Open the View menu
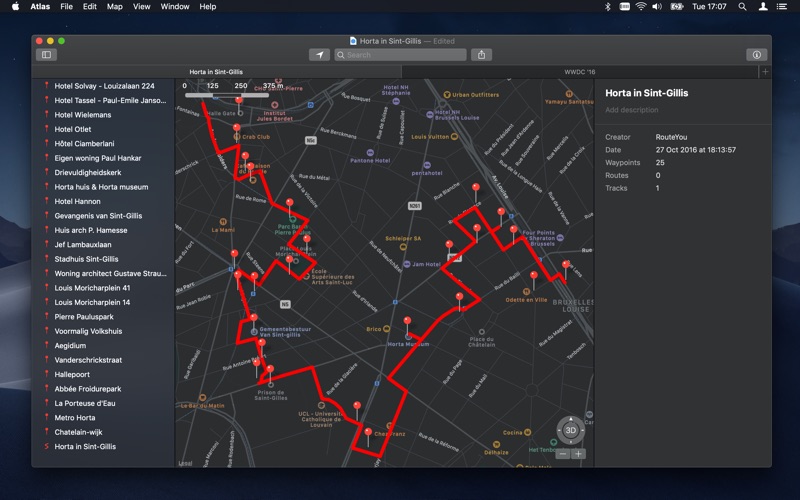This screenshot has width=800, height=500. [141, 7]
